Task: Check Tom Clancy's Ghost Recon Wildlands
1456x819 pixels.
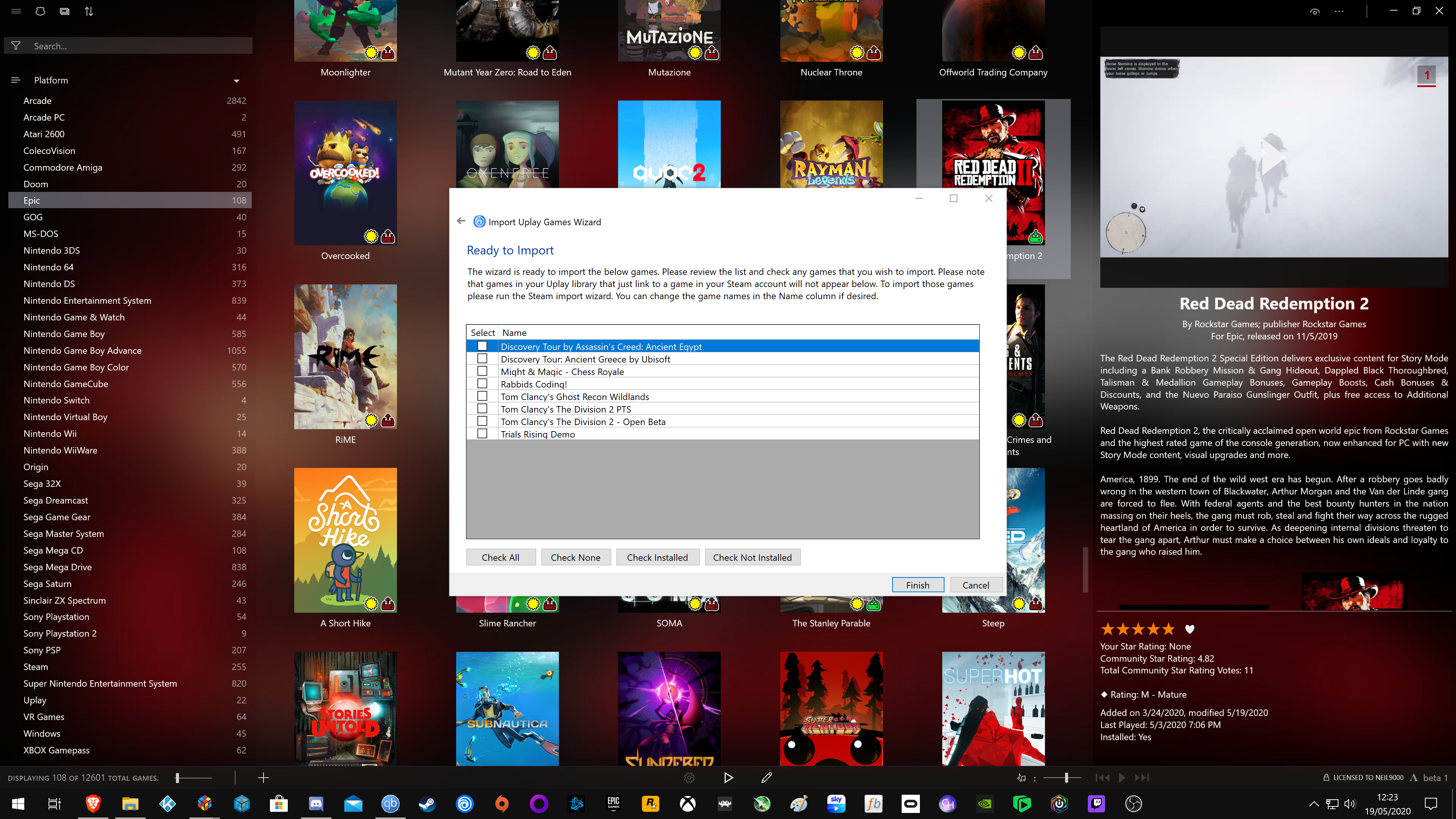Action: coord(482,396)
